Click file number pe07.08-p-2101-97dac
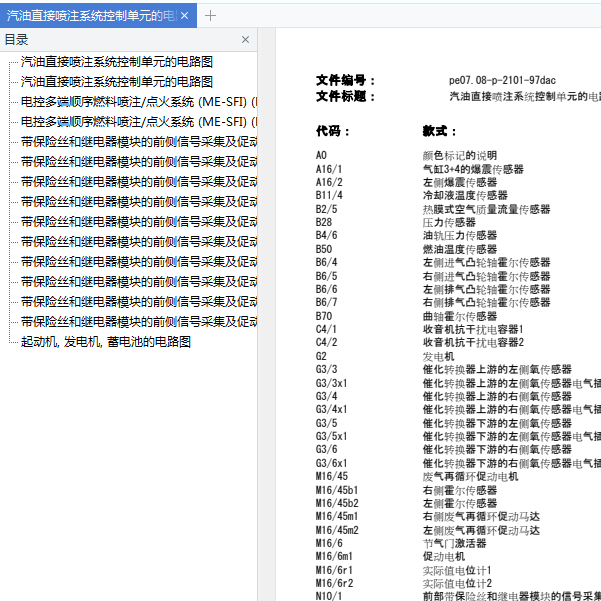The height and width of the screenshot is (601, 601). point(502,80)
